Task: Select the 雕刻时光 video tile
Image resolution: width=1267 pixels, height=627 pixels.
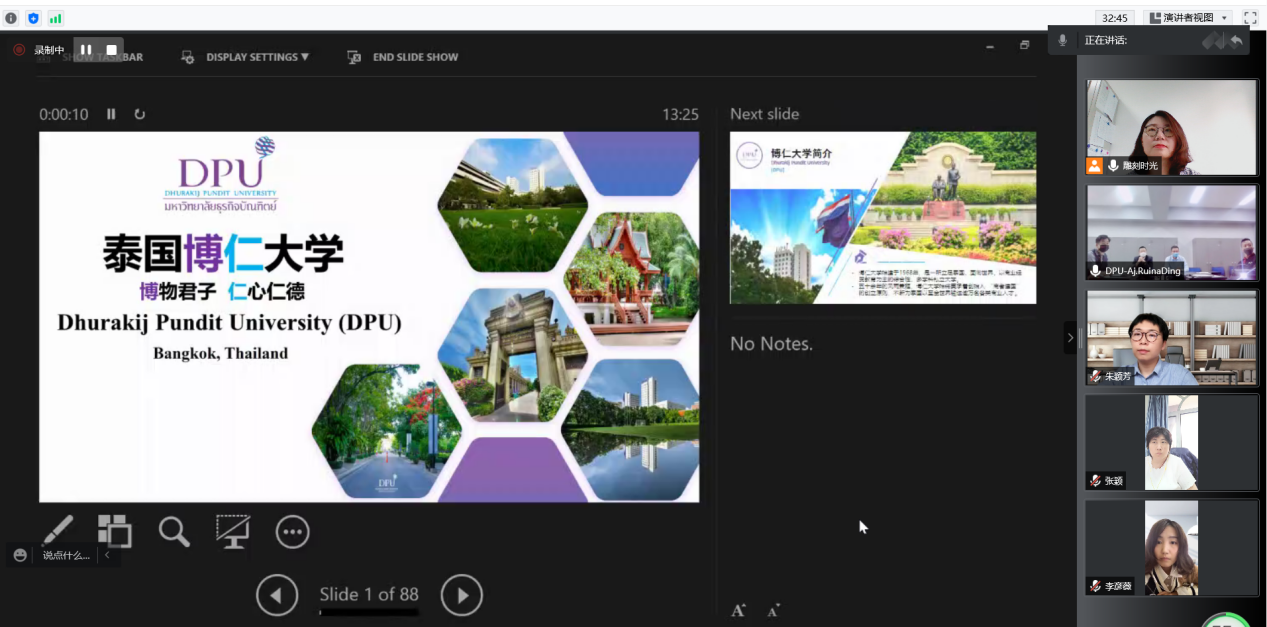Action: click(1172, 127)
